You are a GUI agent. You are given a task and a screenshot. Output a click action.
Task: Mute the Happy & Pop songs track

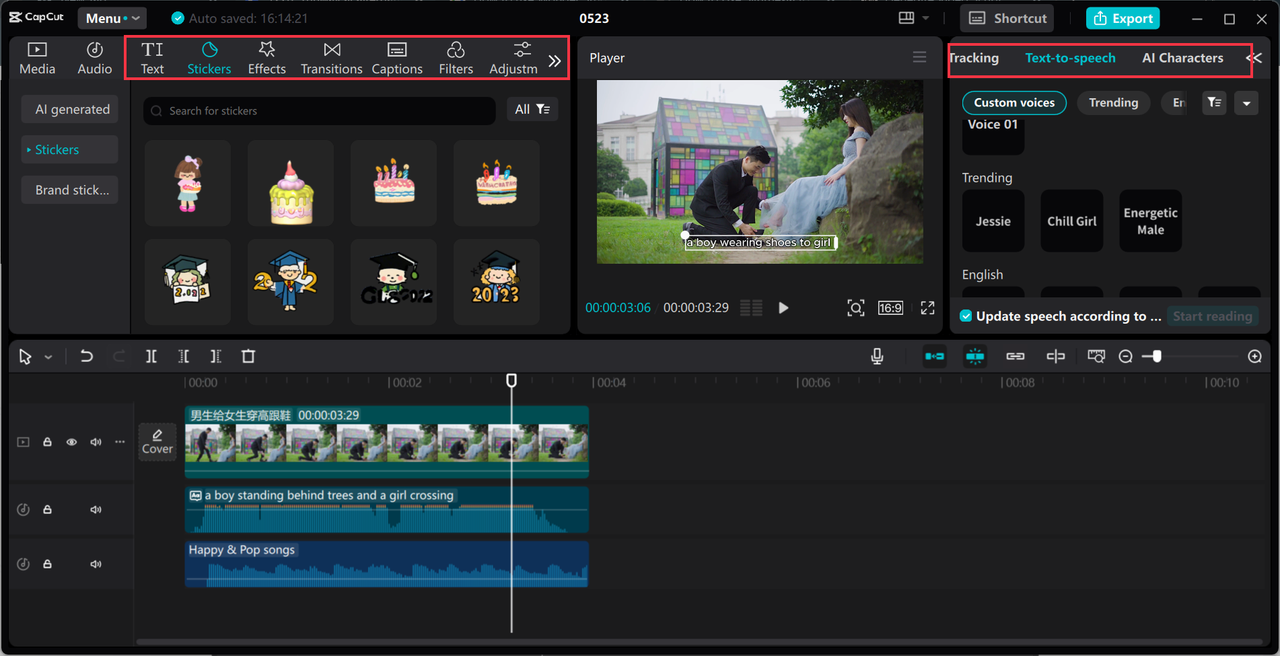click(x=96, y=564)
